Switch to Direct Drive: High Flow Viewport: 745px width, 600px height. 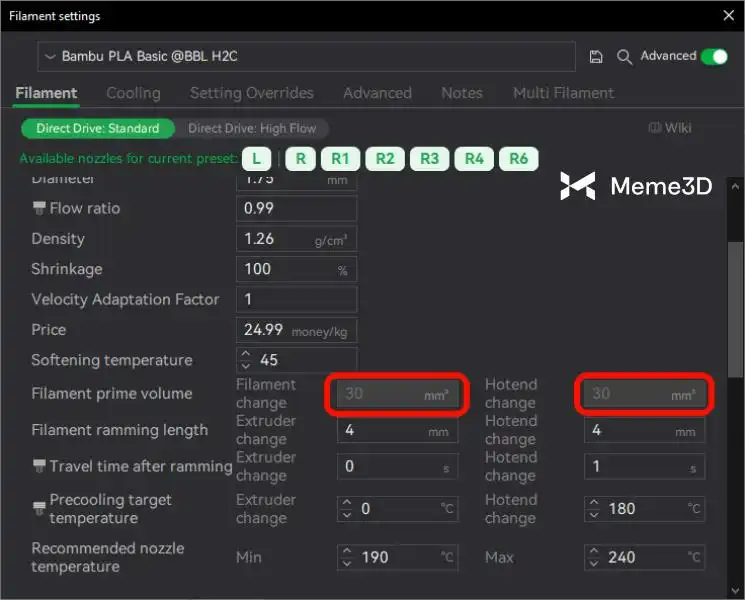click(253, 128)
